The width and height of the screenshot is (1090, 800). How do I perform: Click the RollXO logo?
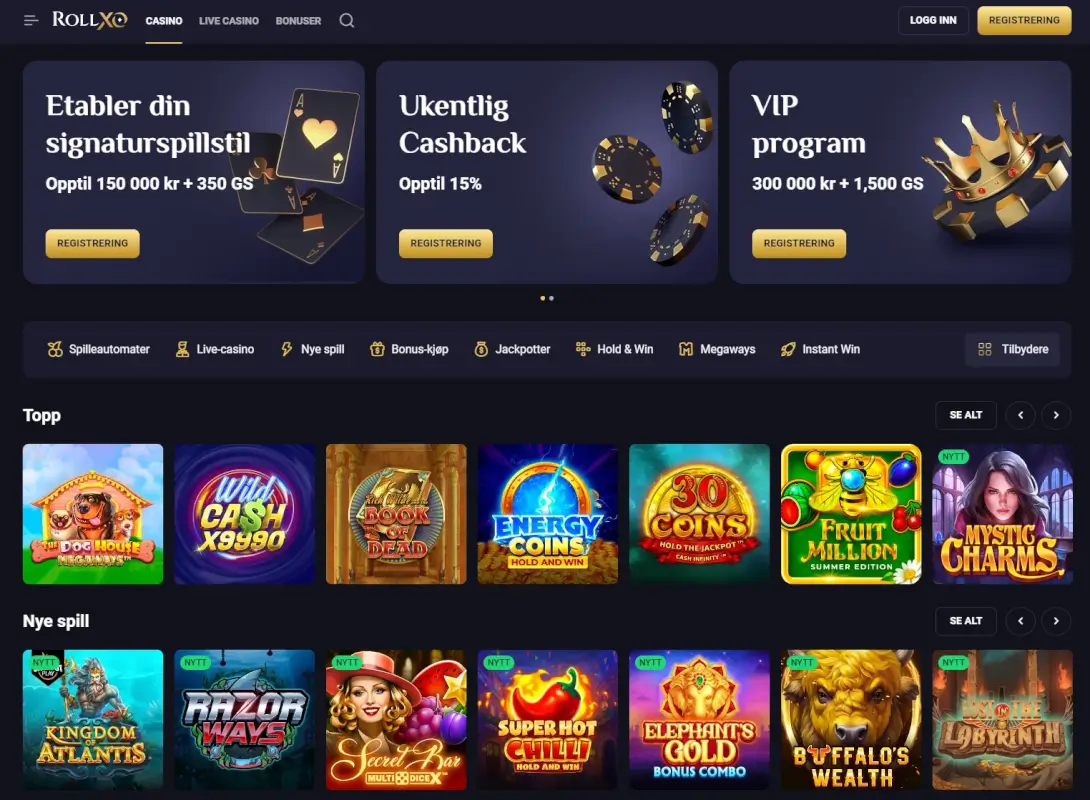point(90,20)
